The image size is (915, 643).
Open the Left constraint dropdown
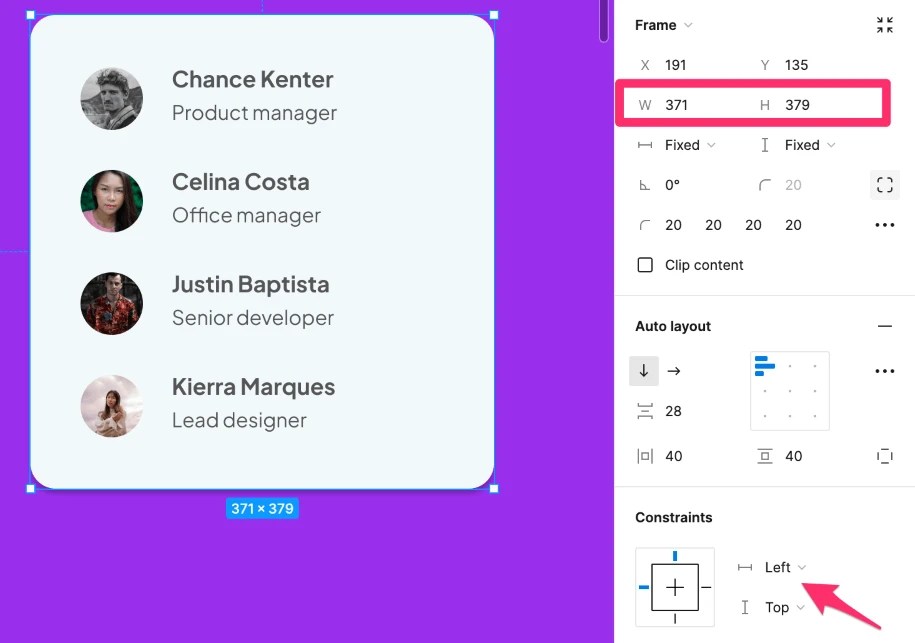tap(778, 567)
